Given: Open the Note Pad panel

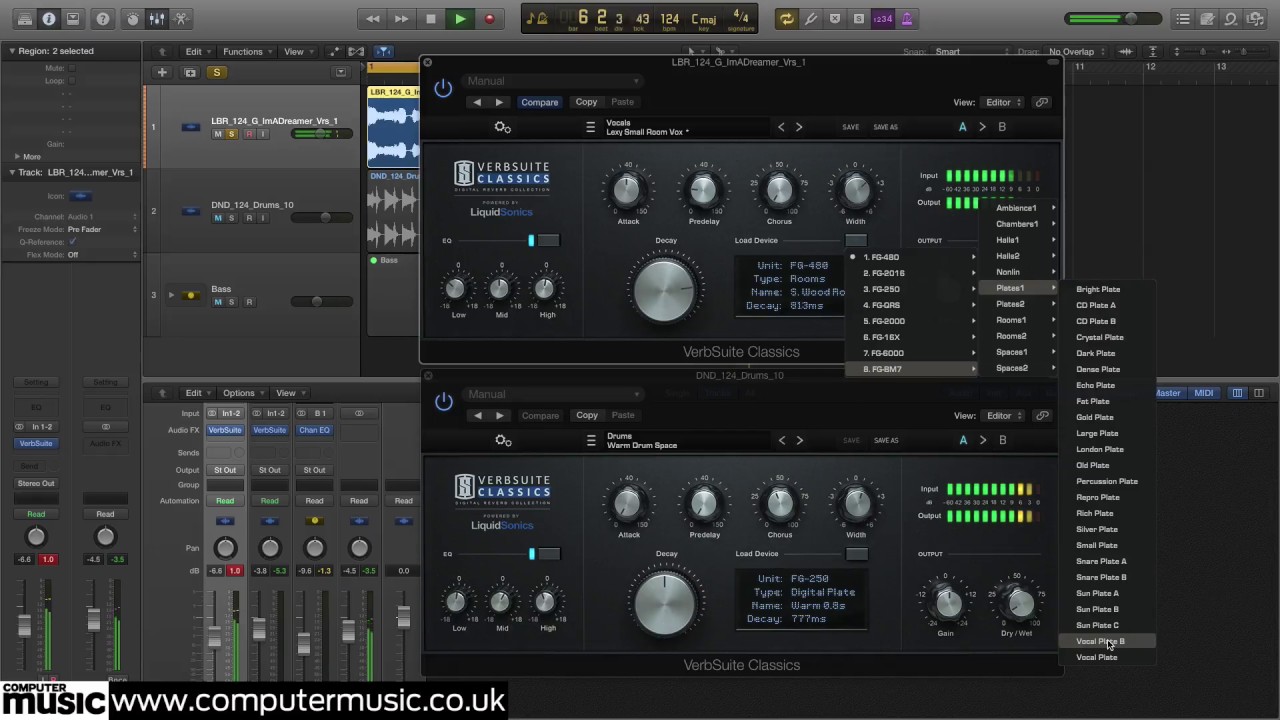Looking at the screenshot, I should tap(1208, 19).
